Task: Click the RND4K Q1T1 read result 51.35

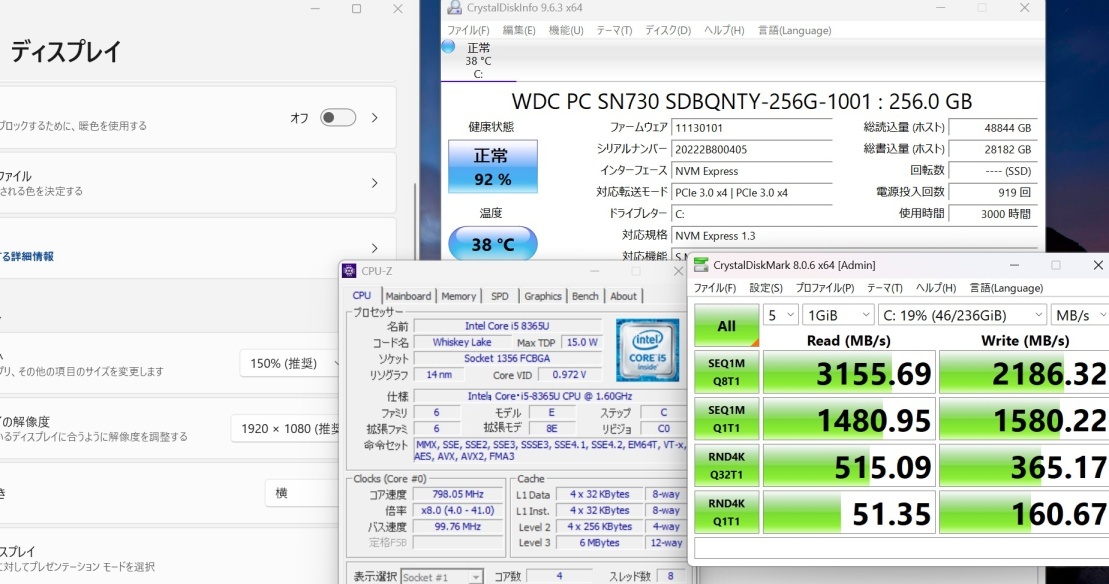Action: (x=849, y=513)
